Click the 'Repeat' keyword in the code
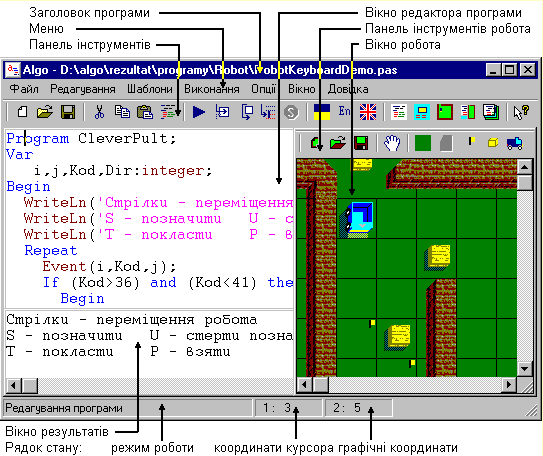 click(51, 251)
